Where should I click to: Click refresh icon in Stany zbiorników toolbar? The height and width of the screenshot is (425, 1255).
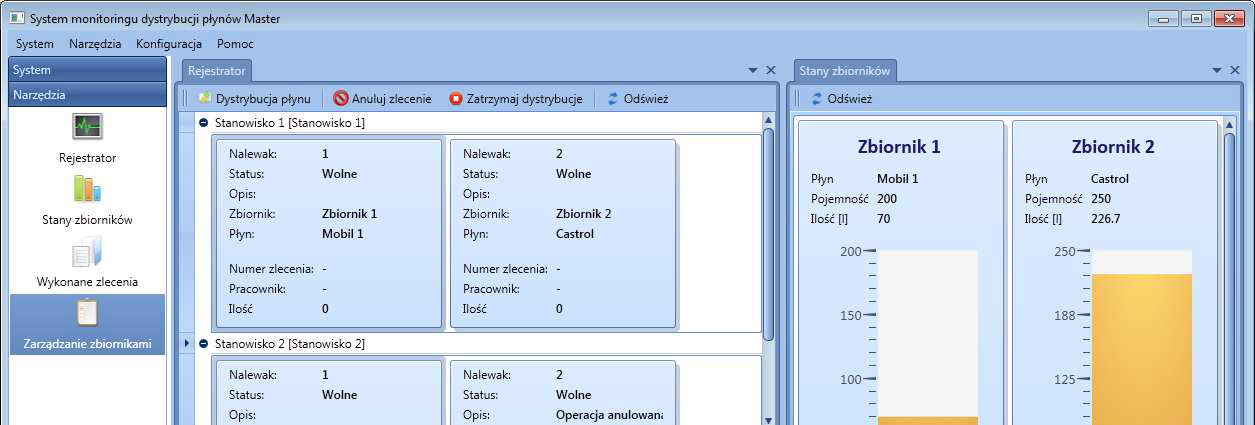[817, 99]
